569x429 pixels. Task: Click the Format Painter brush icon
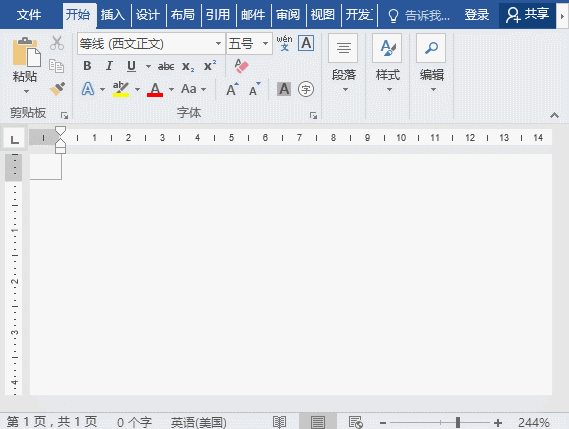tap(57, 89)
